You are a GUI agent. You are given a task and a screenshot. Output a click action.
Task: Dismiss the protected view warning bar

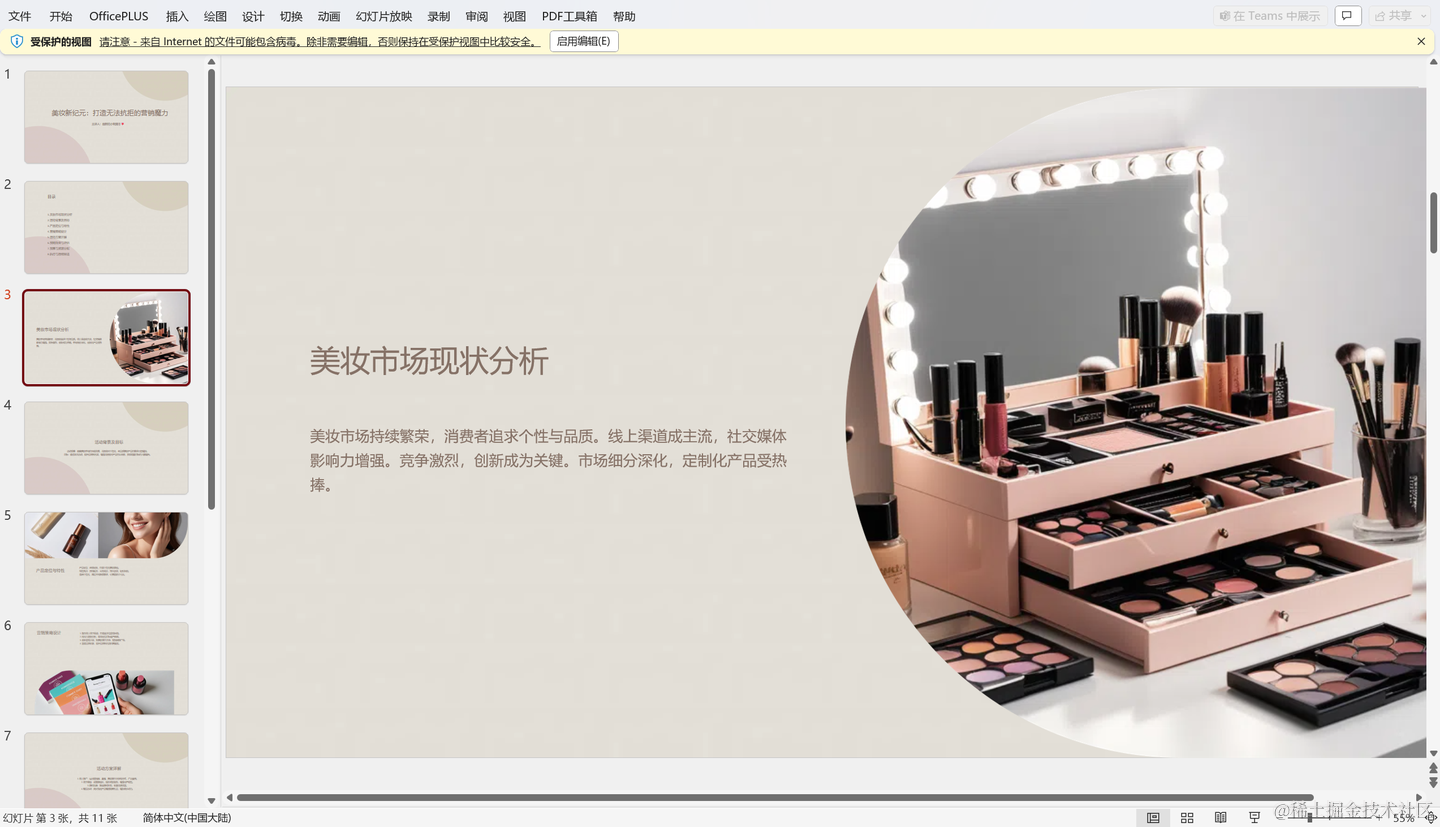pos(1421,42)
